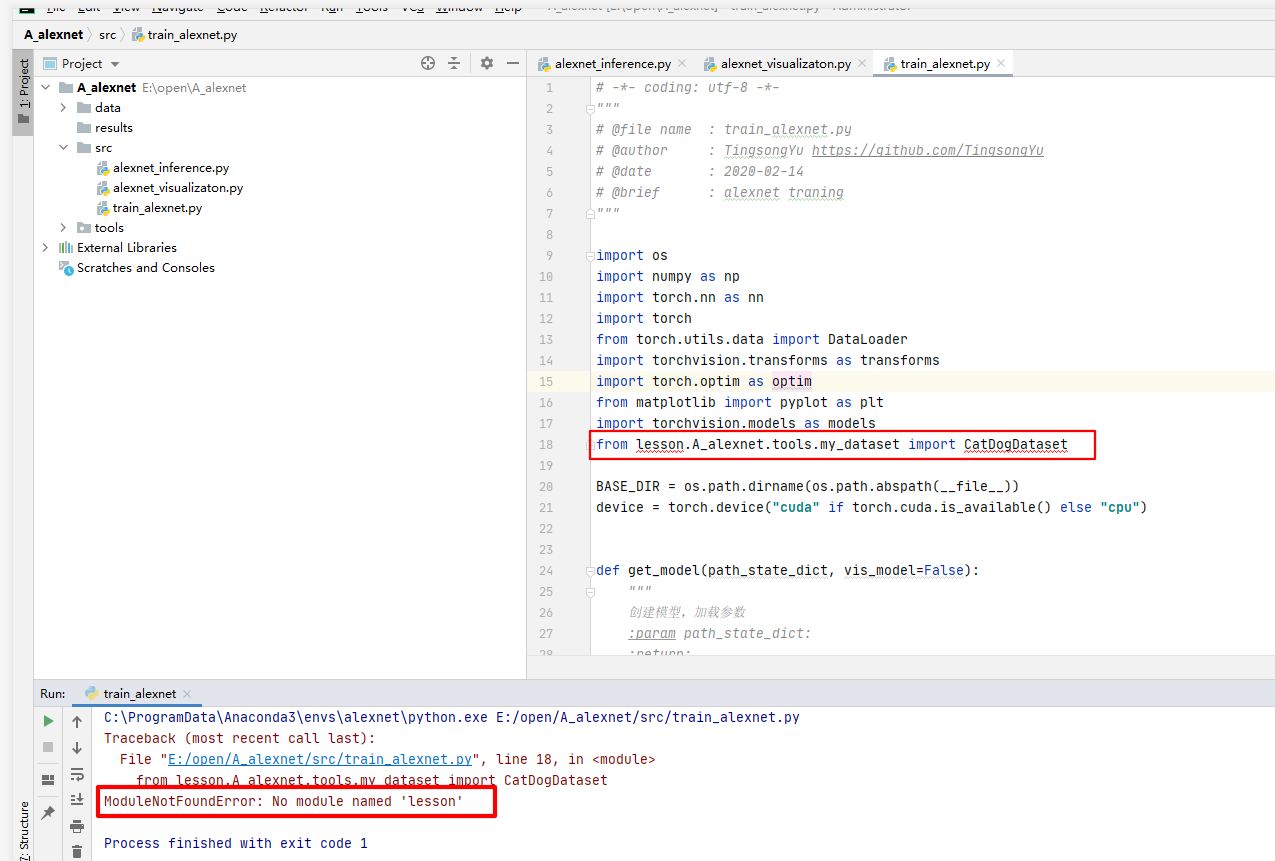Click the A_alexnet breadcrumb
This screenshot has height=861, width=1275.
coord(54,35)
